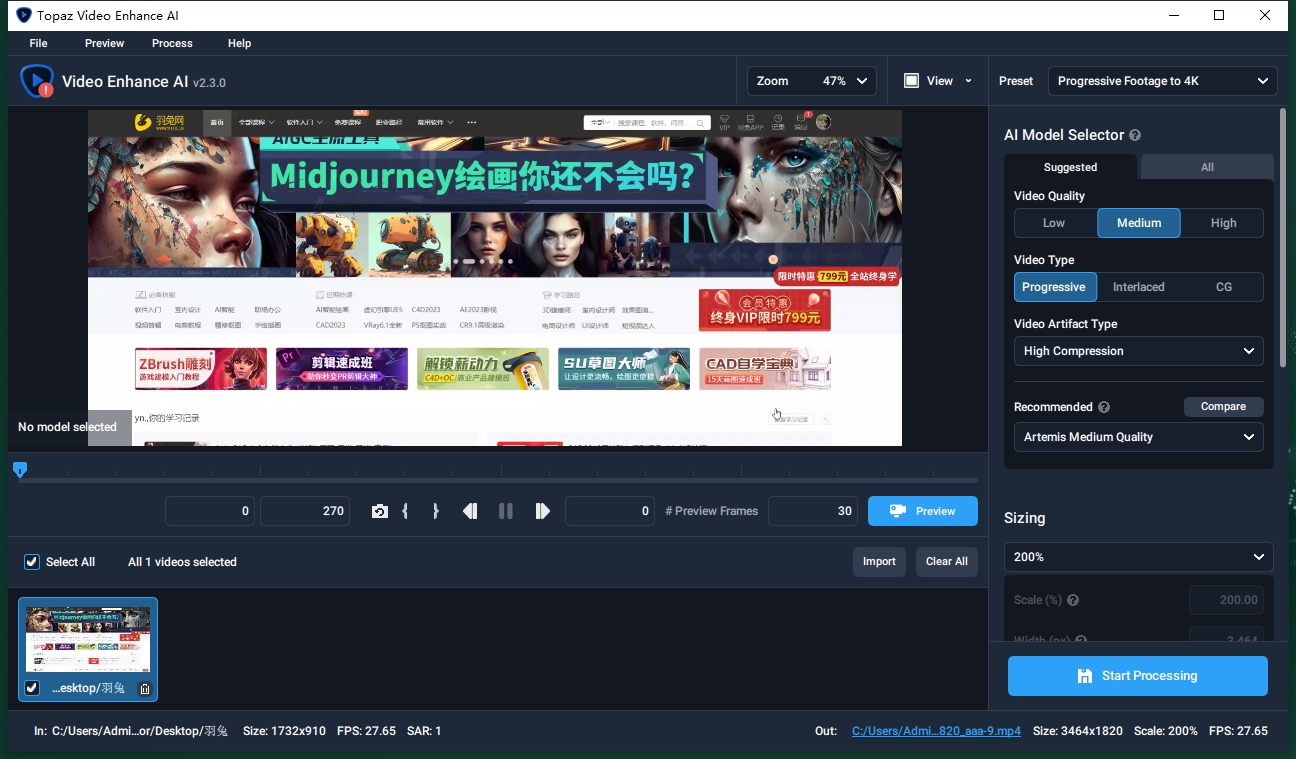Click the blue Preview button
Screen dimensions: 1296x759
[923, 511]
